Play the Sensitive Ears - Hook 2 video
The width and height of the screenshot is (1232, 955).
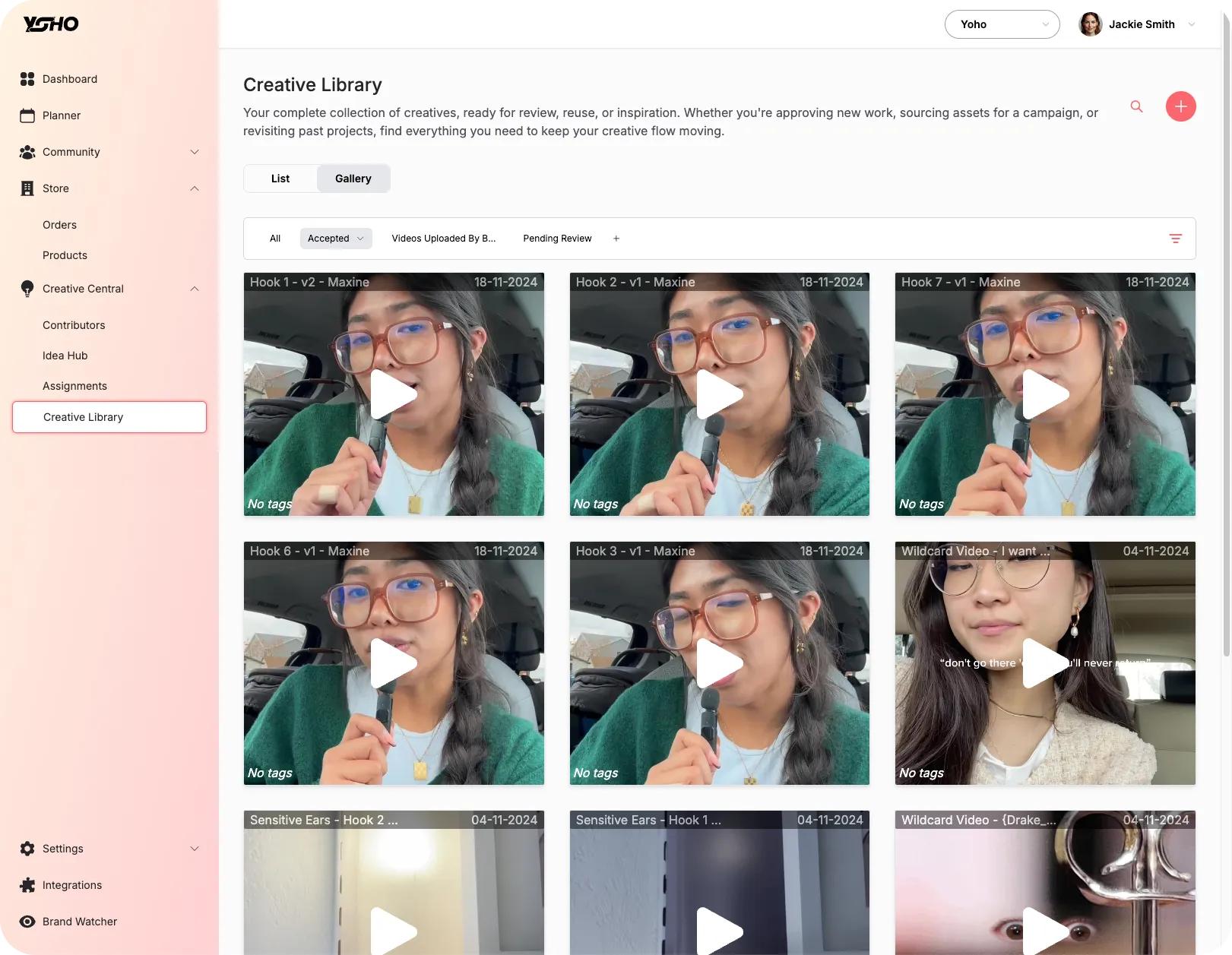[394, 931]
